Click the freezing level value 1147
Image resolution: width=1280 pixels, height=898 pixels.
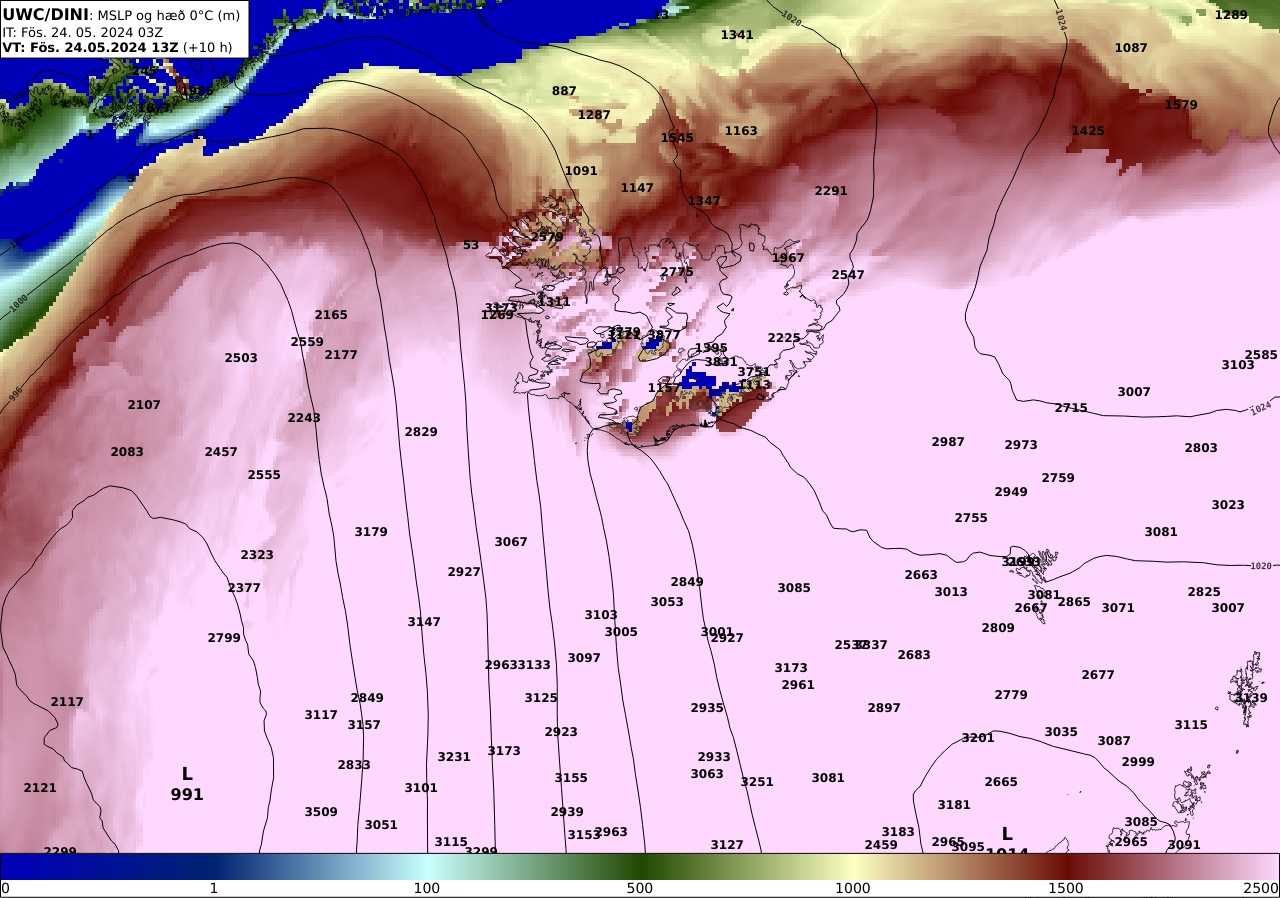[x=637, y=188]
